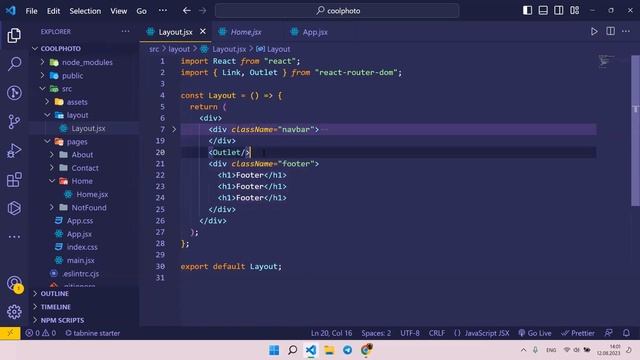Toggle the primary side bar layout icon
Screen dimensions: 640x360
(x=527, y=11)
